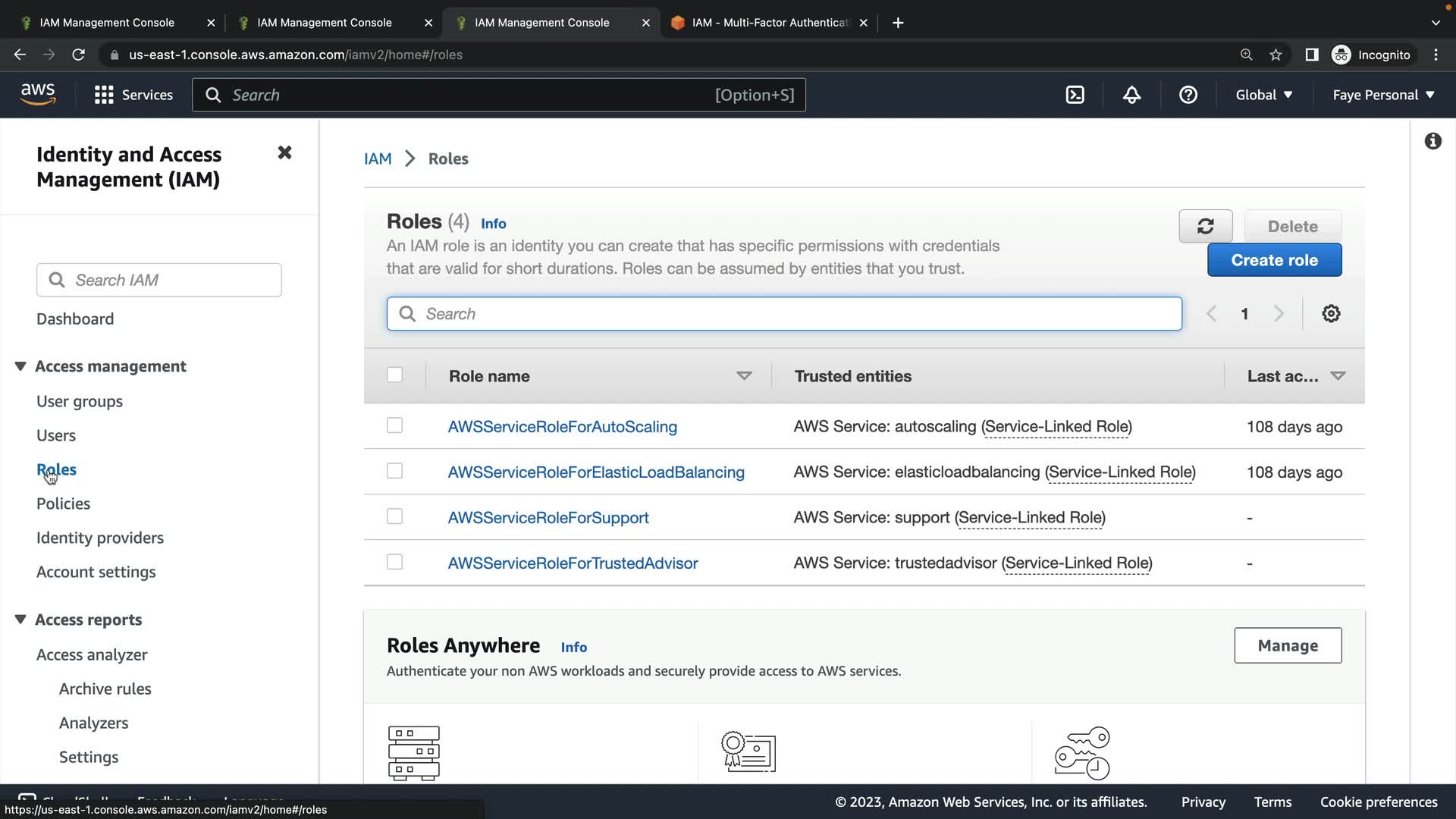This screenshot has width=1456, height=819.
Task: Open table preferences gear icon
Action: [1331, 314]
